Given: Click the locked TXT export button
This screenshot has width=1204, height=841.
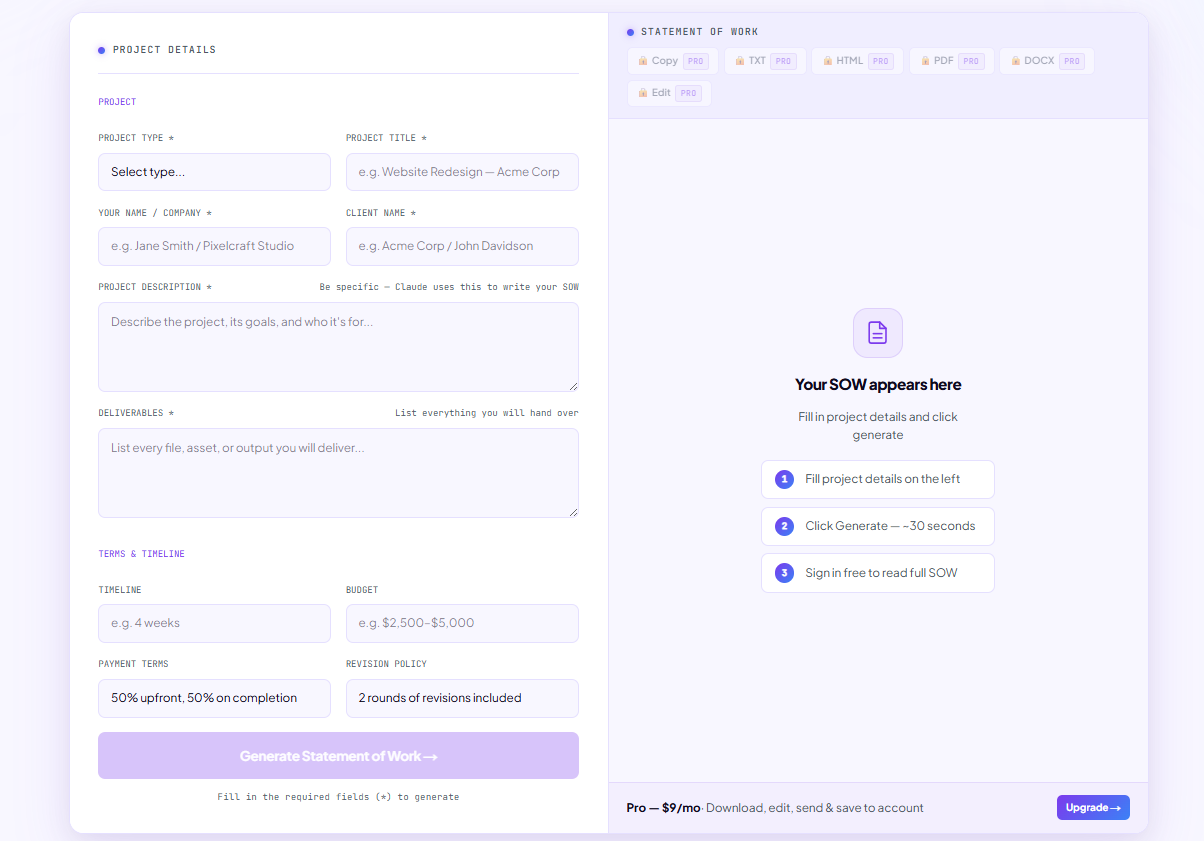Looking at the screenshot, I should tap(765, 61).
